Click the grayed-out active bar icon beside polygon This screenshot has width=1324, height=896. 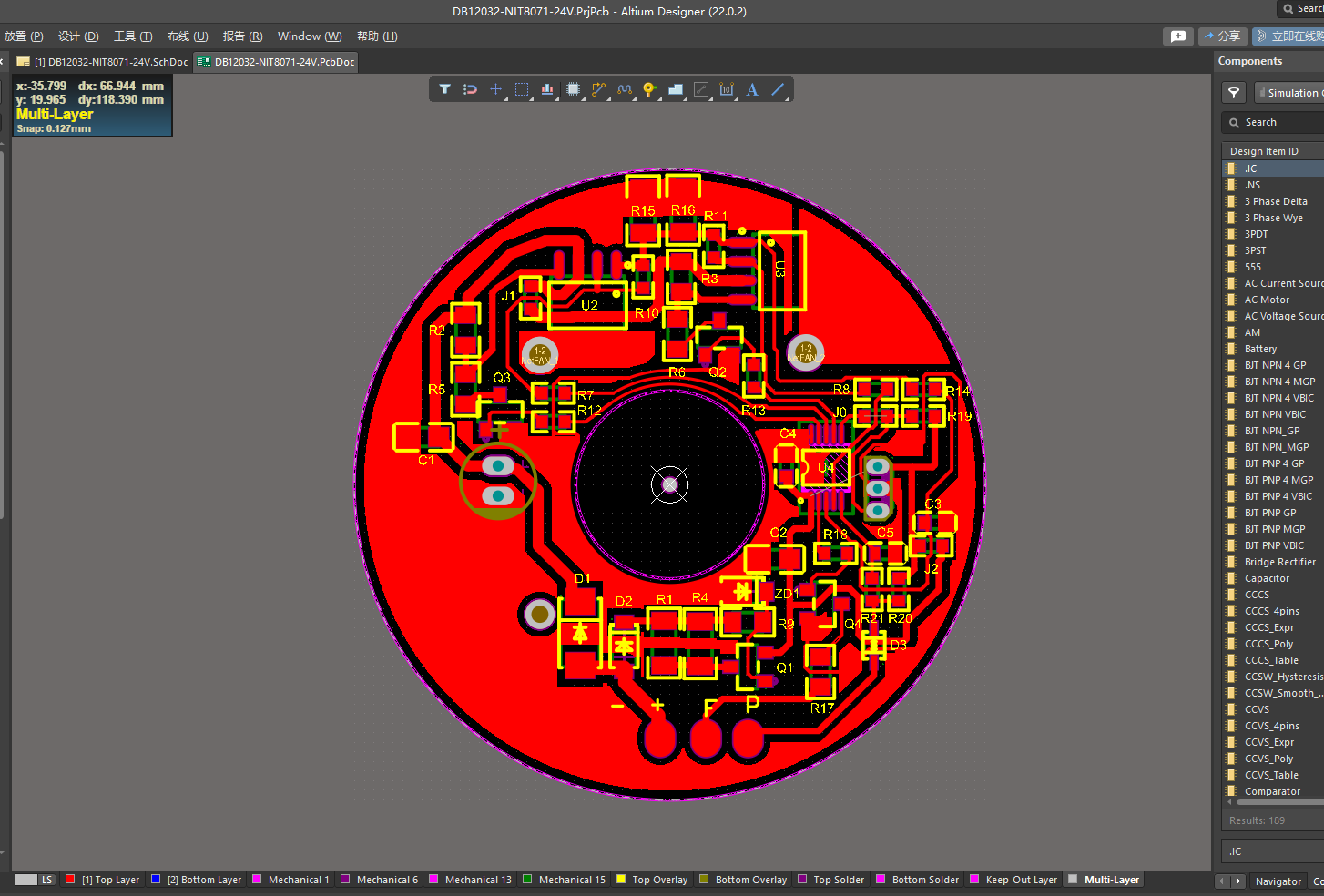point(701,89)
